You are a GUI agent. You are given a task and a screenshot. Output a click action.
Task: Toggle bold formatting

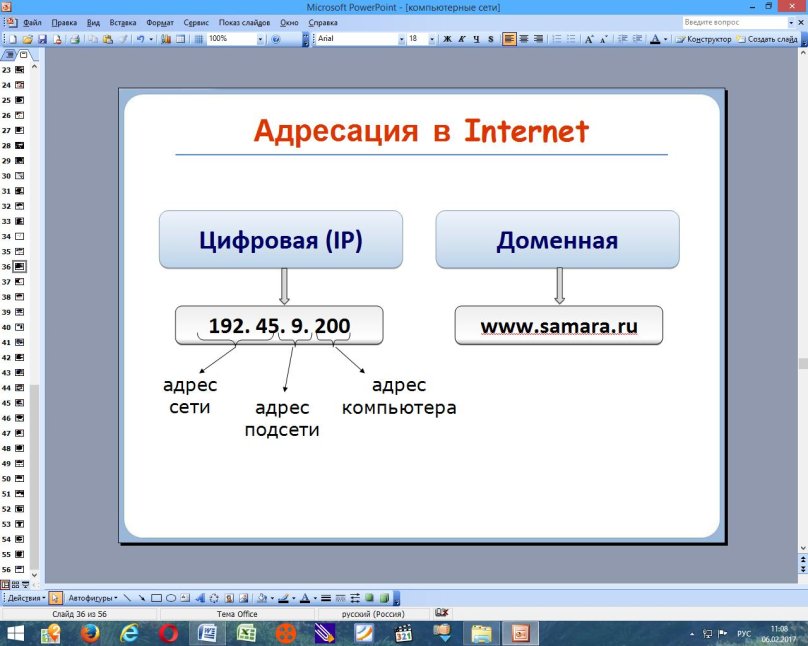(446, 39)
